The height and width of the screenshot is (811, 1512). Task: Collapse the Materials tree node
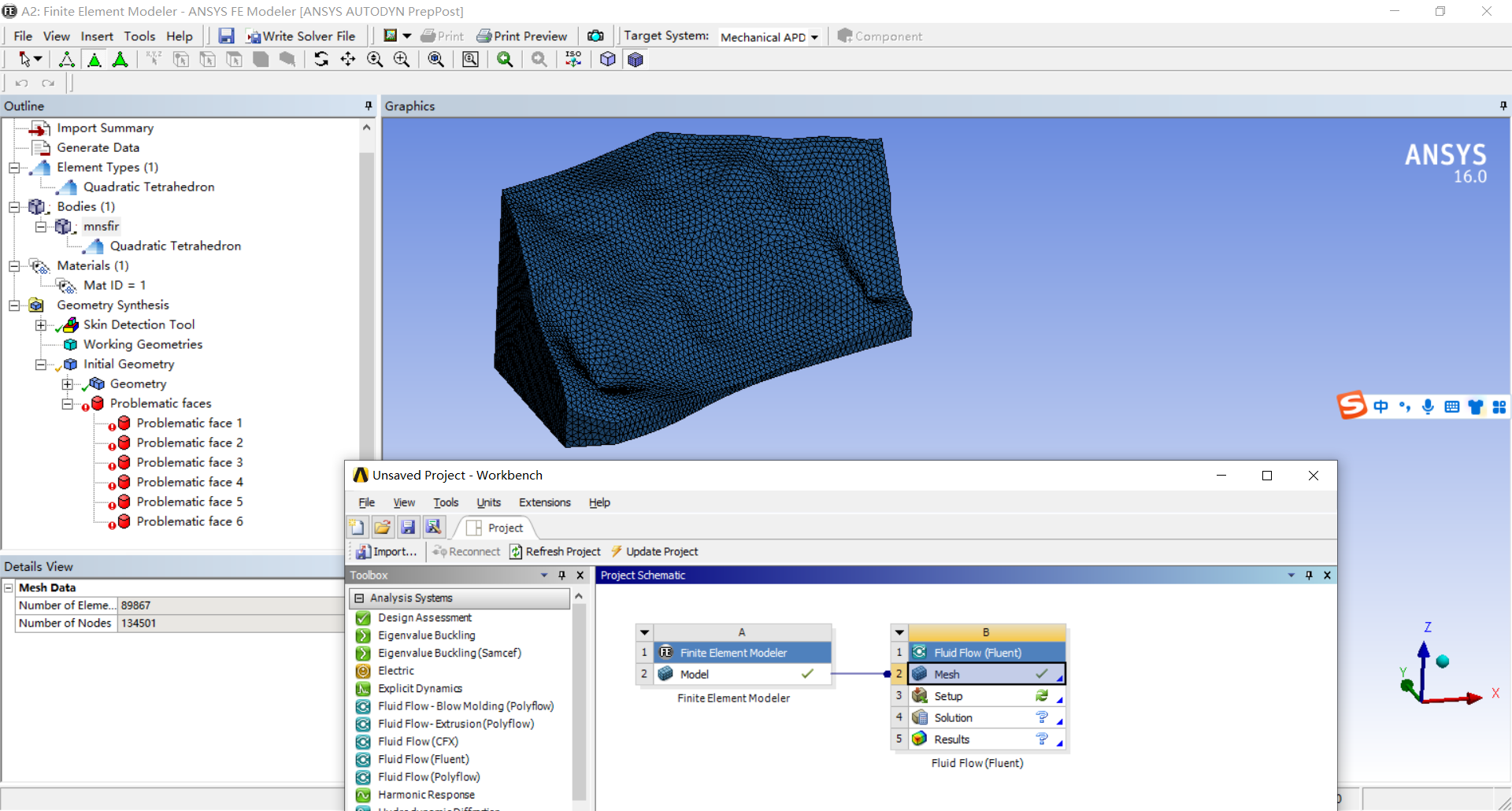pyautogui.click(x=14, y=266)
